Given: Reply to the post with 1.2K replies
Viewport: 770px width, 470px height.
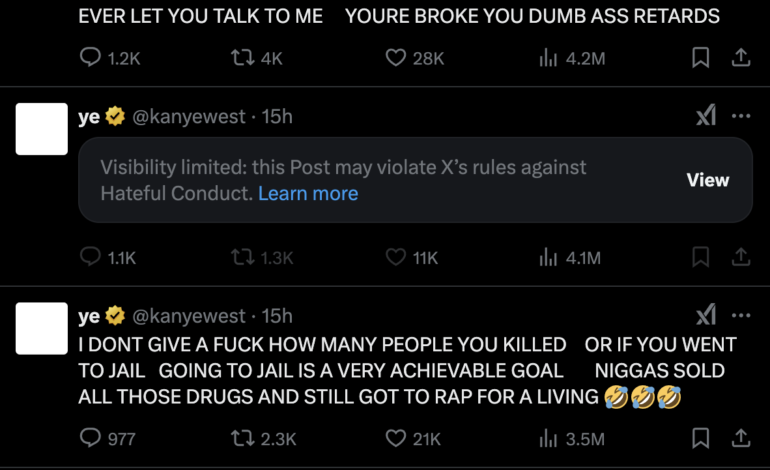Looking at the screenshot, I should [x=90, y=58].
